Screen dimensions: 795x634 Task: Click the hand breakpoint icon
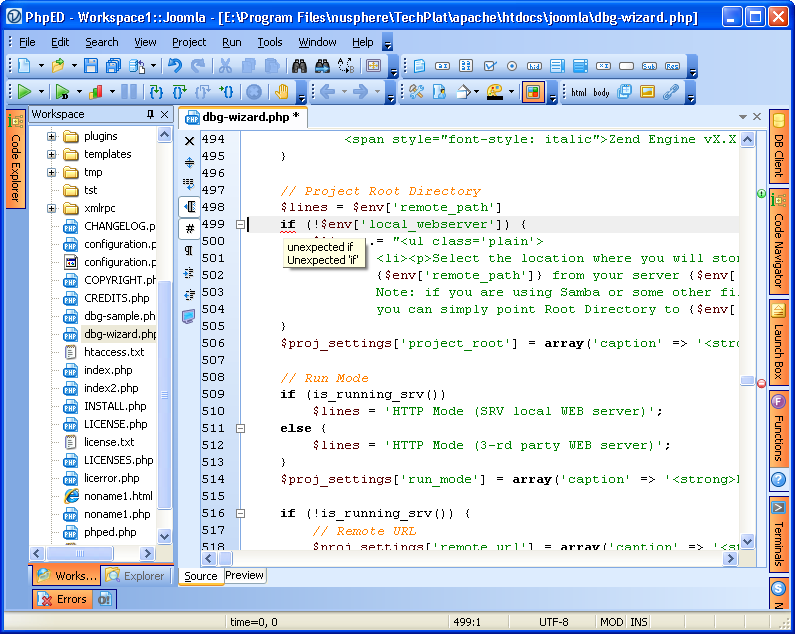(x=281, y=92)
